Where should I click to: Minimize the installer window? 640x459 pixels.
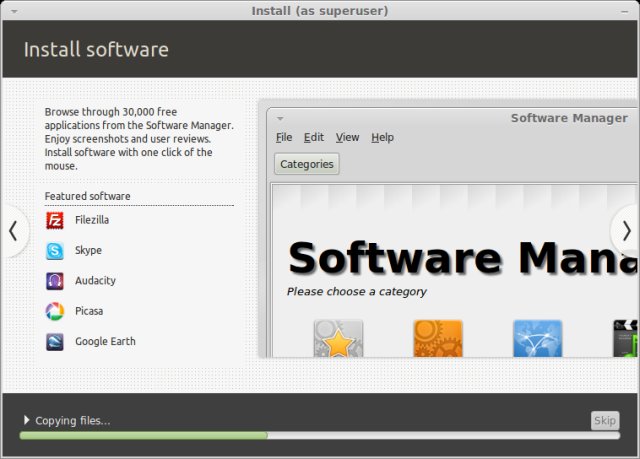click(x=624, y=11)
